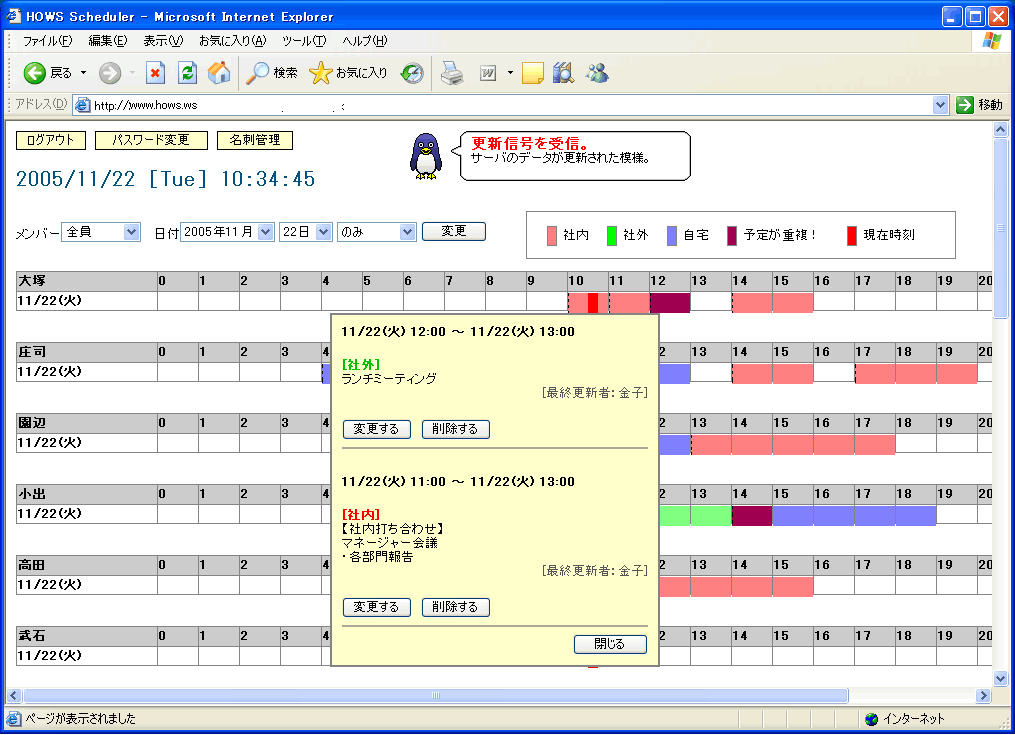The height and width of the screenshot is (735, 1015).
Task: Open the Back button history dropdown arrow
Action: [84, 73]
